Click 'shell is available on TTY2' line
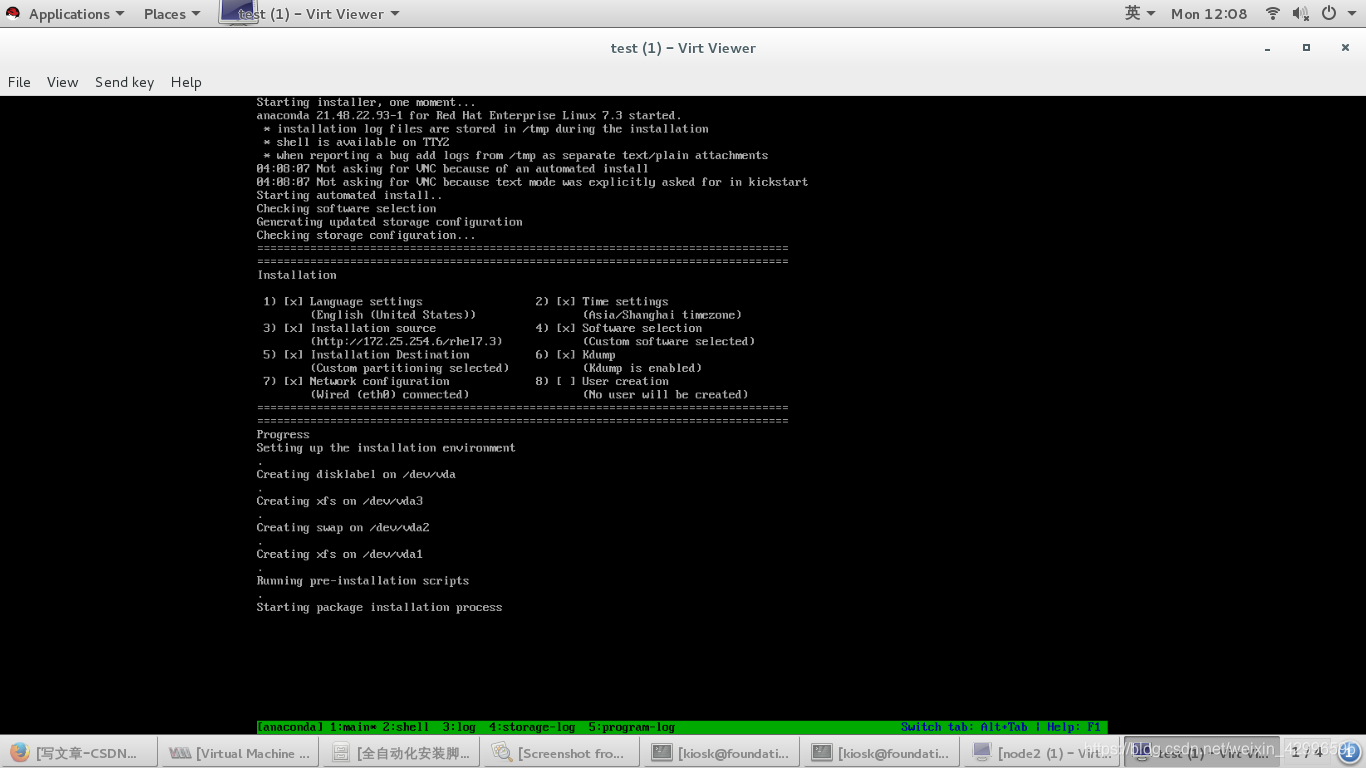The image size is (1366, 768). click(x=363, y=142)
